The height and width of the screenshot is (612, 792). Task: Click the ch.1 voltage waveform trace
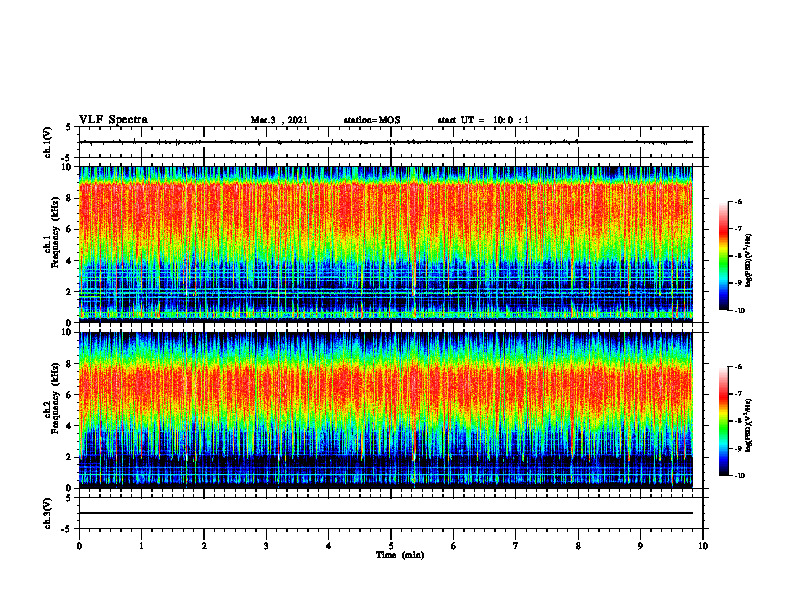click(386, 142)
